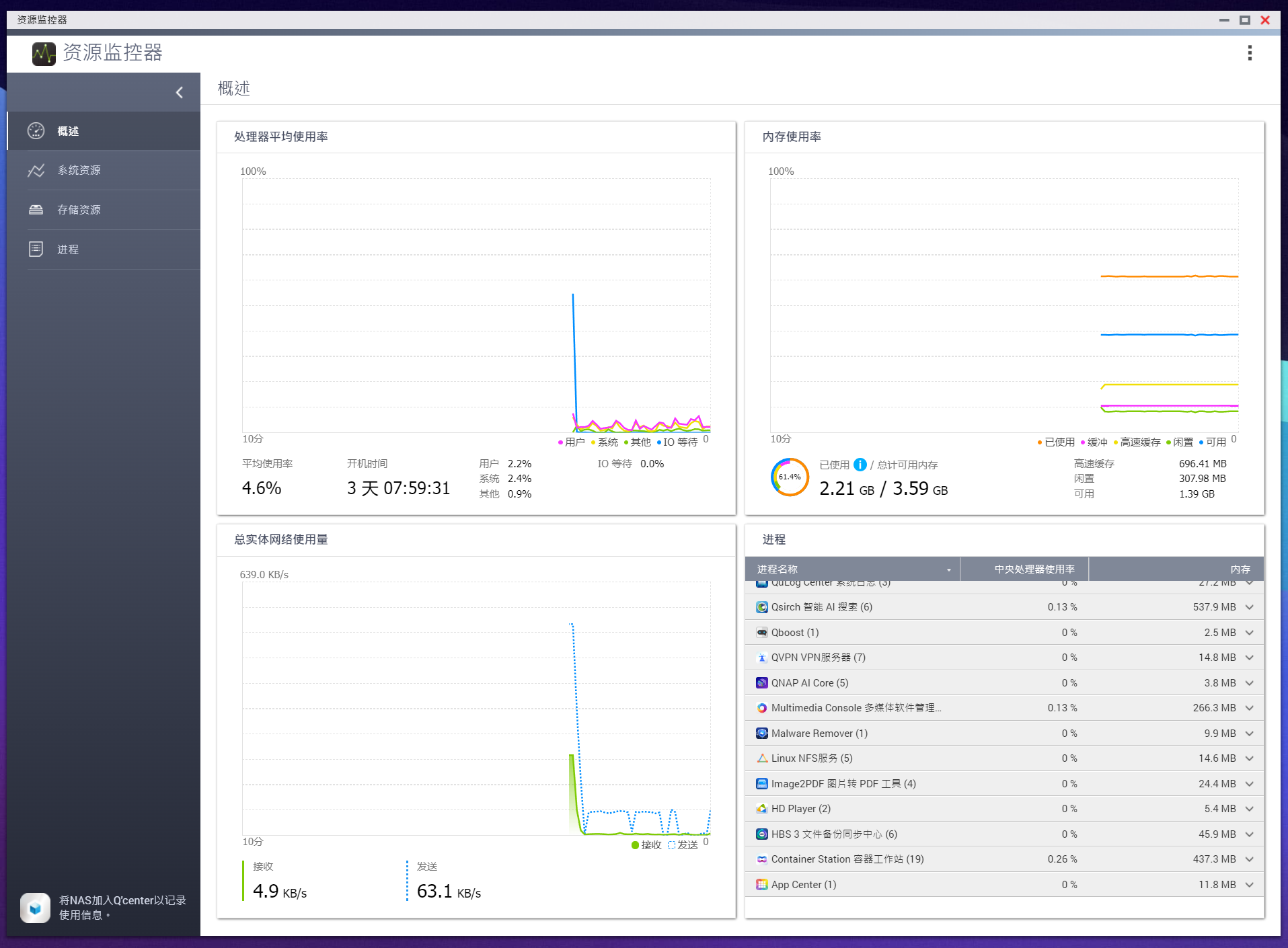Click the 内存使用率 panel title
The height and width of the screenshot is (948, 1288).
792,137
